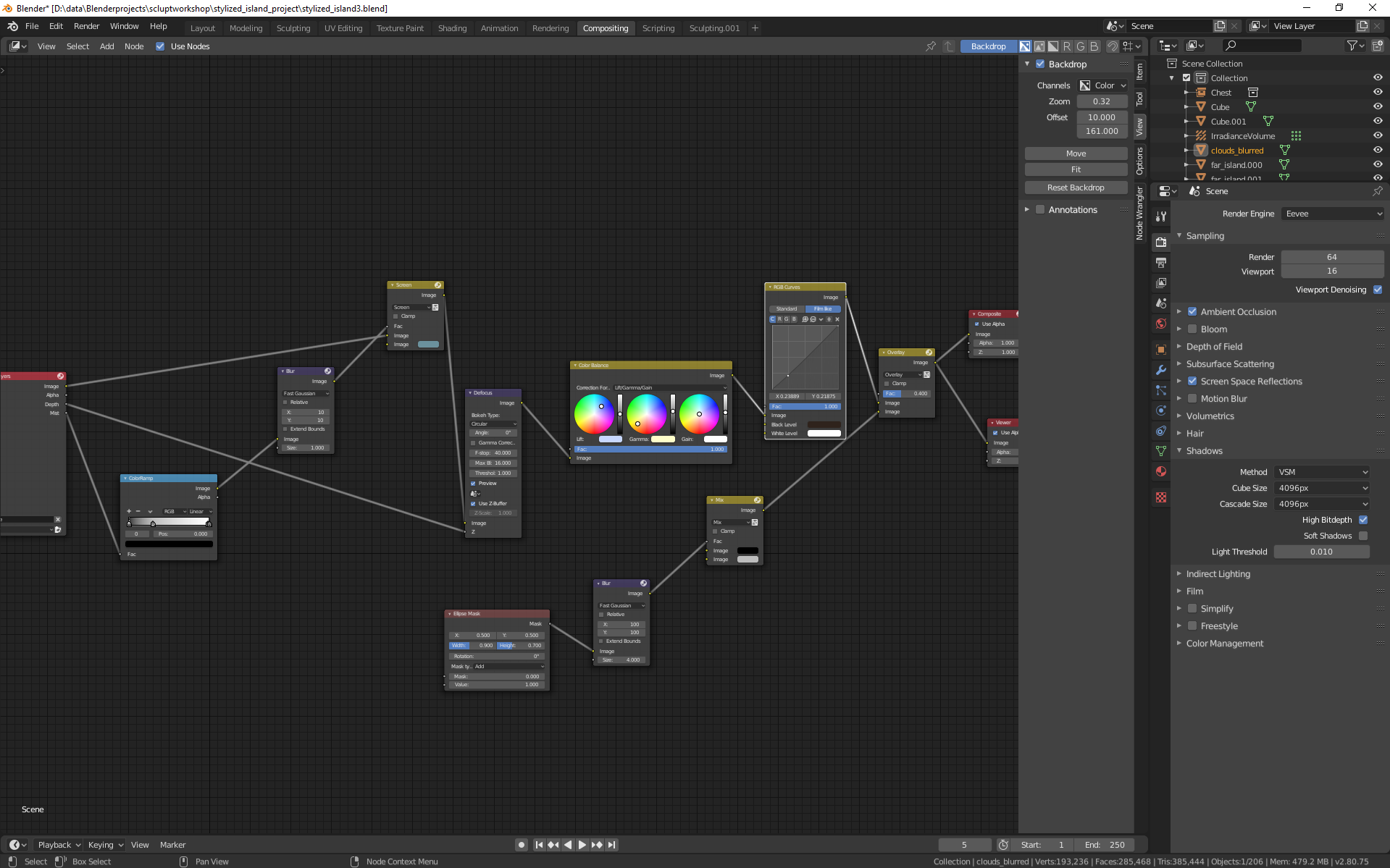1390x868 pixels.
Task: Open the Render properties tab
Action: 1161,243
